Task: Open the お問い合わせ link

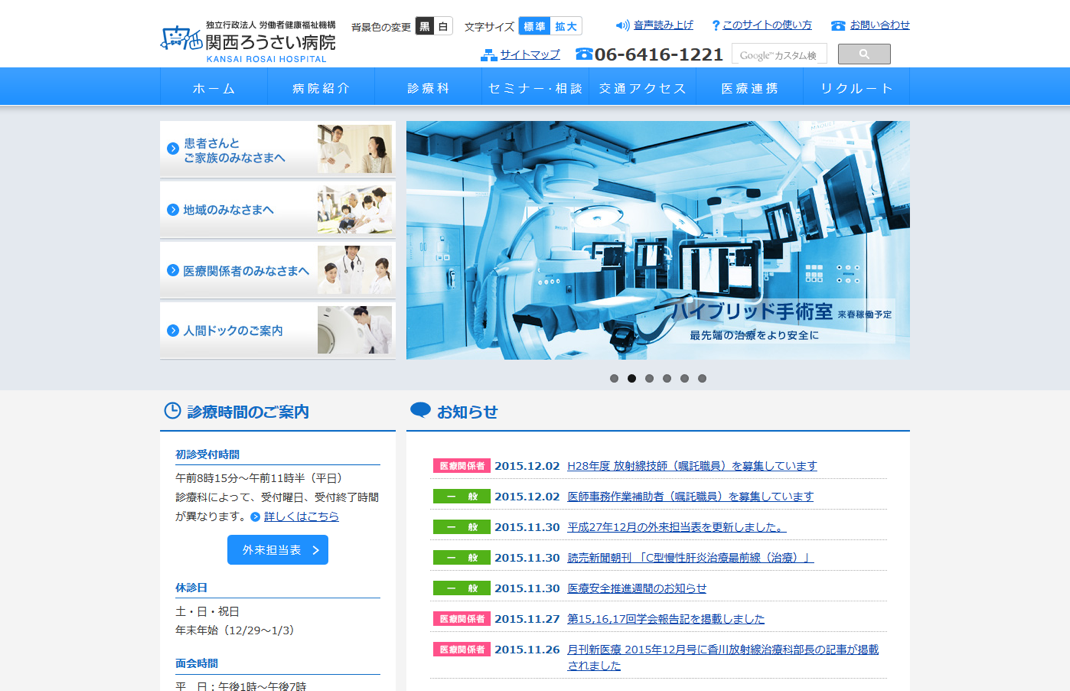Action: (x=880, y=25)
